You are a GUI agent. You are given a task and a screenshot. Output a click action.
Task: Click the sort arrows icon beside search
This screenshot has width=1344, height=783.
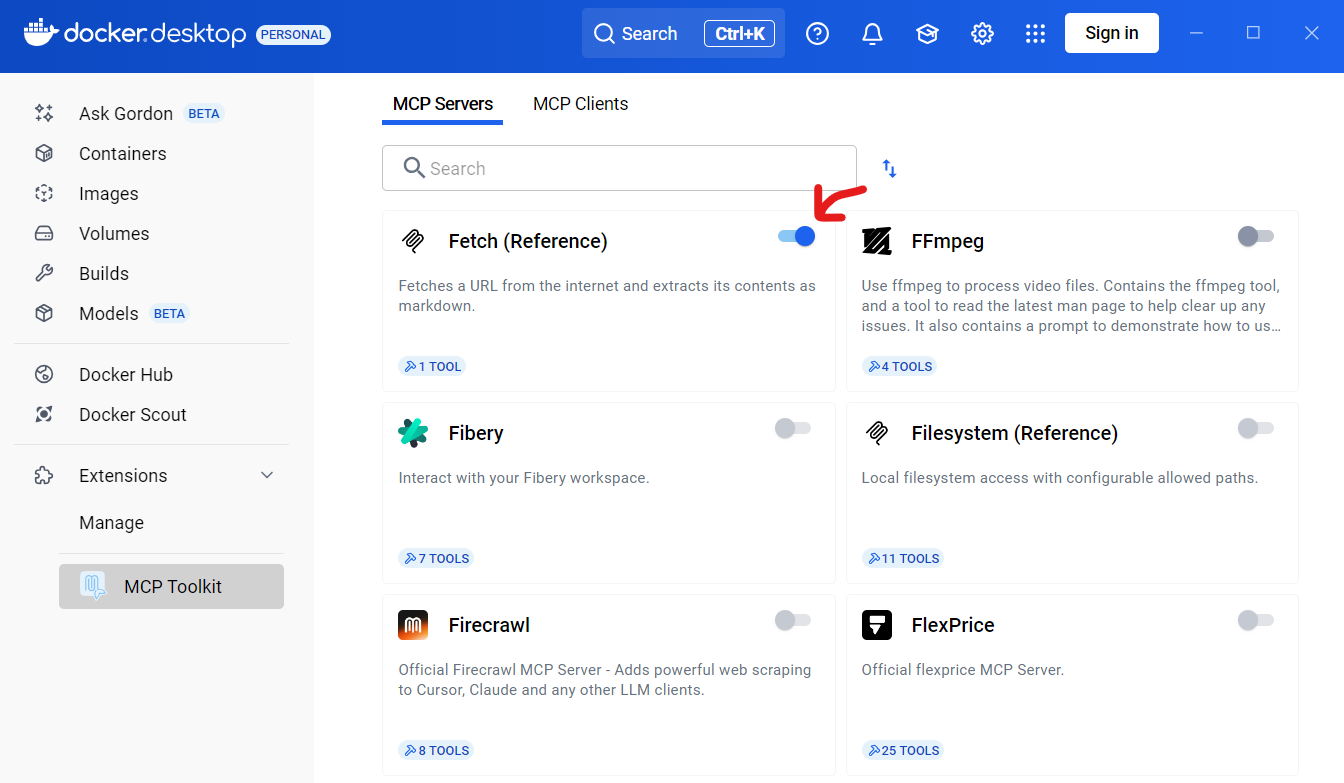click(889, 168)
